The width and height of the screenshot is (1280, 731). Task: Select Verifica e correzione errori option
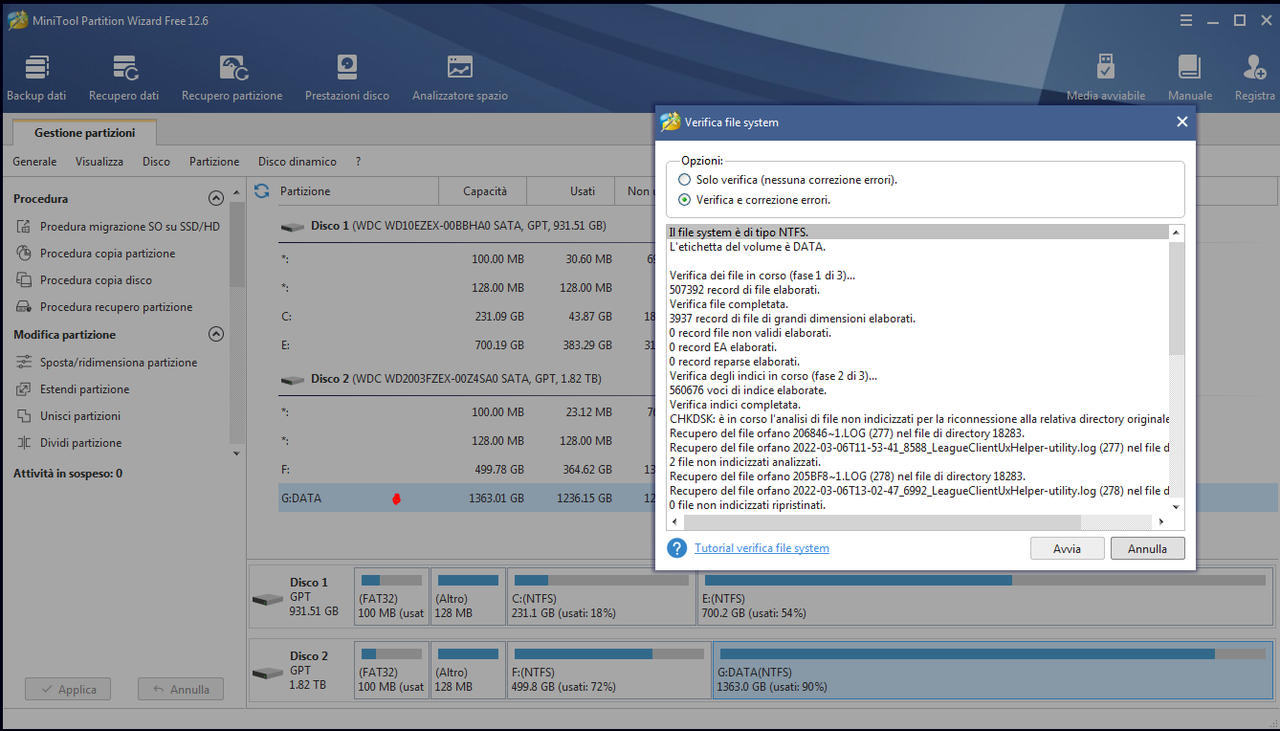754,200
